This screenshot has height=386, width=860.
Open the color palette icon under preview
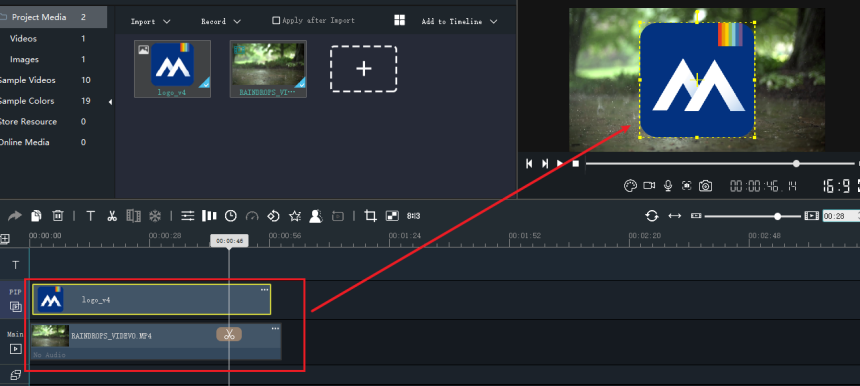click(630, 186)
